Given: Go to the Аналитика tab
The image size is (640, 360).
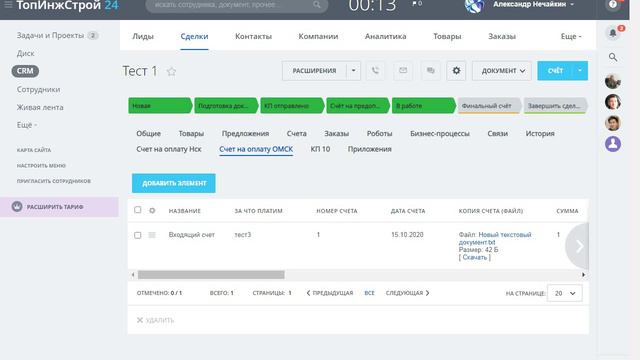Looking at the screenshot, I should pyautogui.click(x=385, y=36).
